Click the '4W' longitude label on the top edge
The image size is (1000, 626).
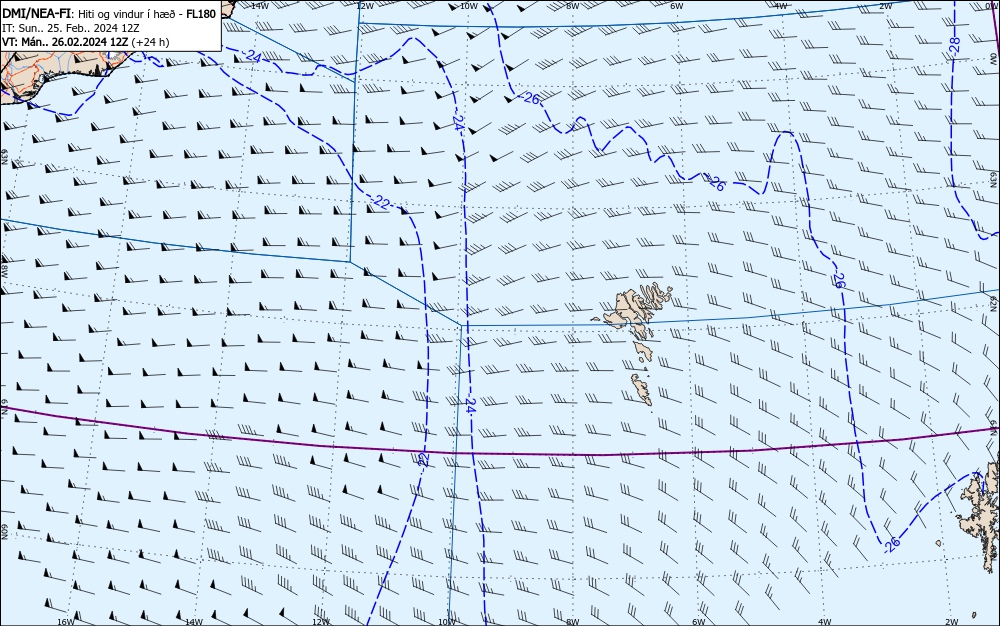tap(780, 6)
